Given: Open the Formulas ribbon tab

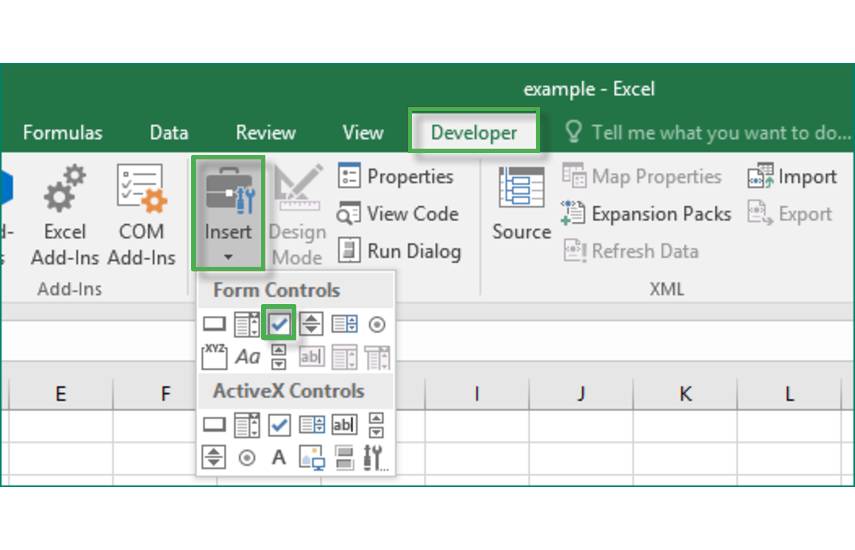Looking at the screenshot, I should point(62,132).
